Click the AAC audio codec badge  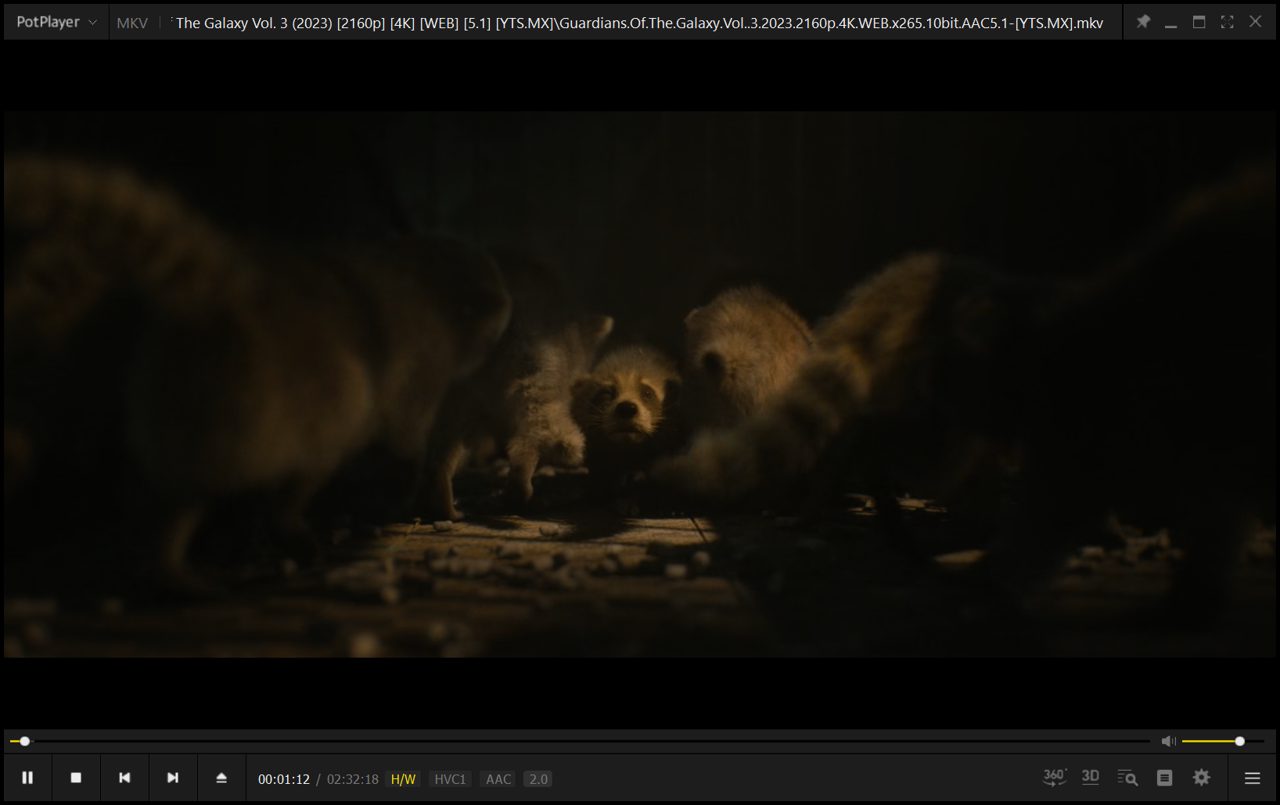(498, 779)
